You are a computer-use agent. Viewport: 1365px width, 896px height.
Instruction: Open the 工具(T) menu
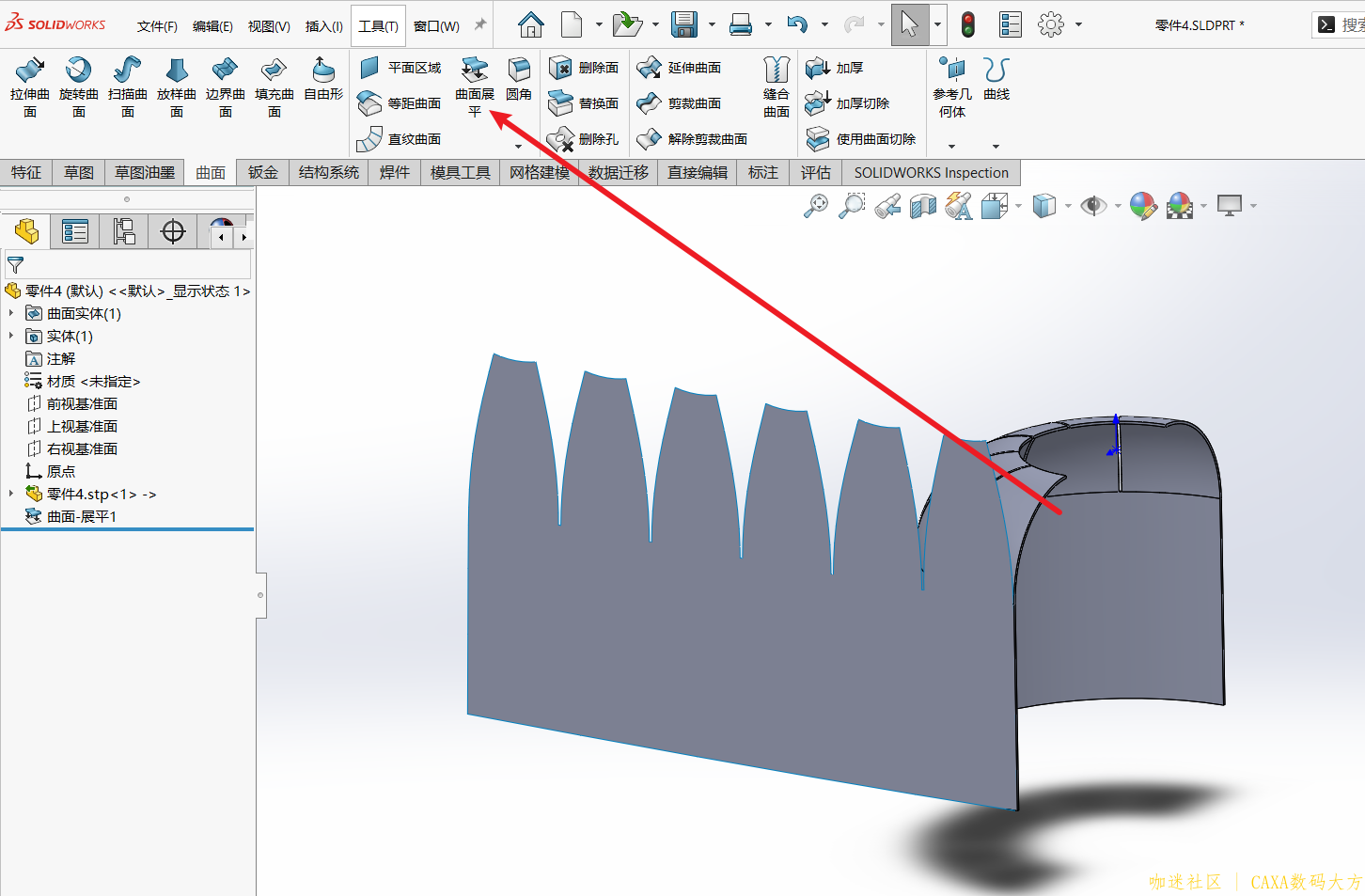(378, 25)
